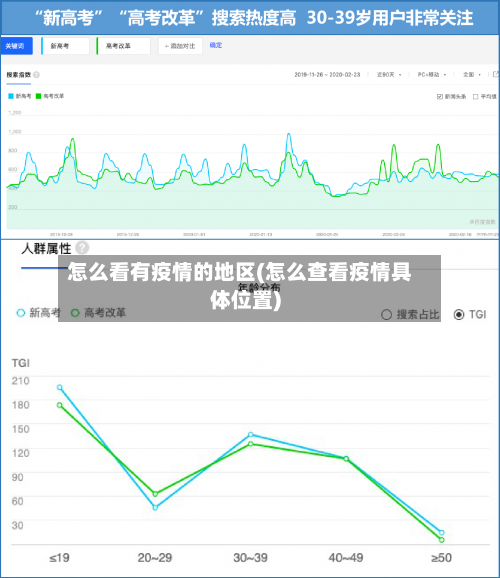Click the green 30~39 data point

tap(251, 444)
